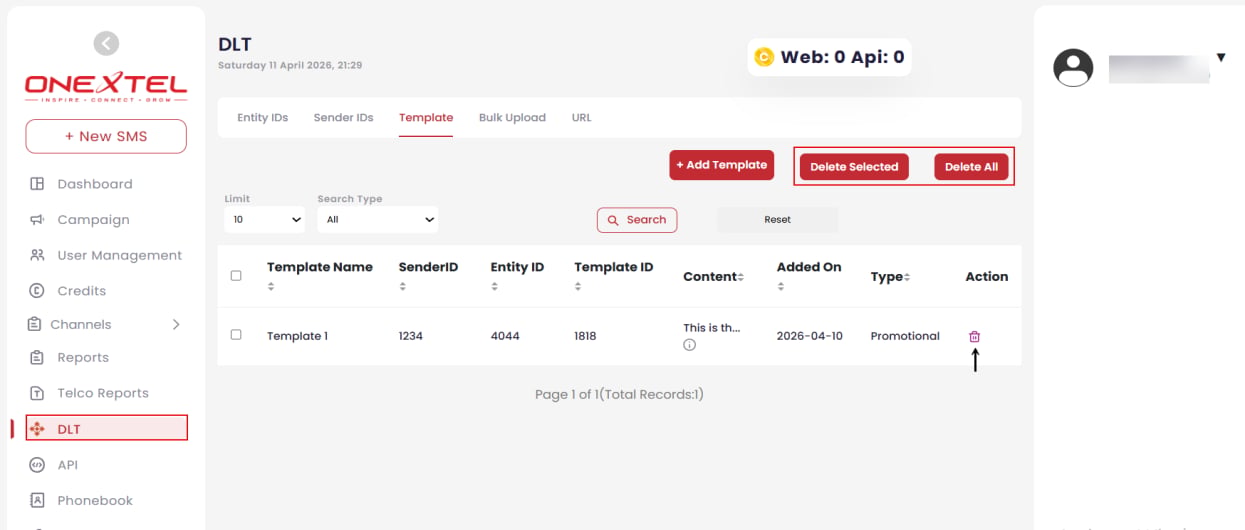This screenshot has width=1245, height=530.
Task: Click Promotional type cell
Action: coord(905,336)
